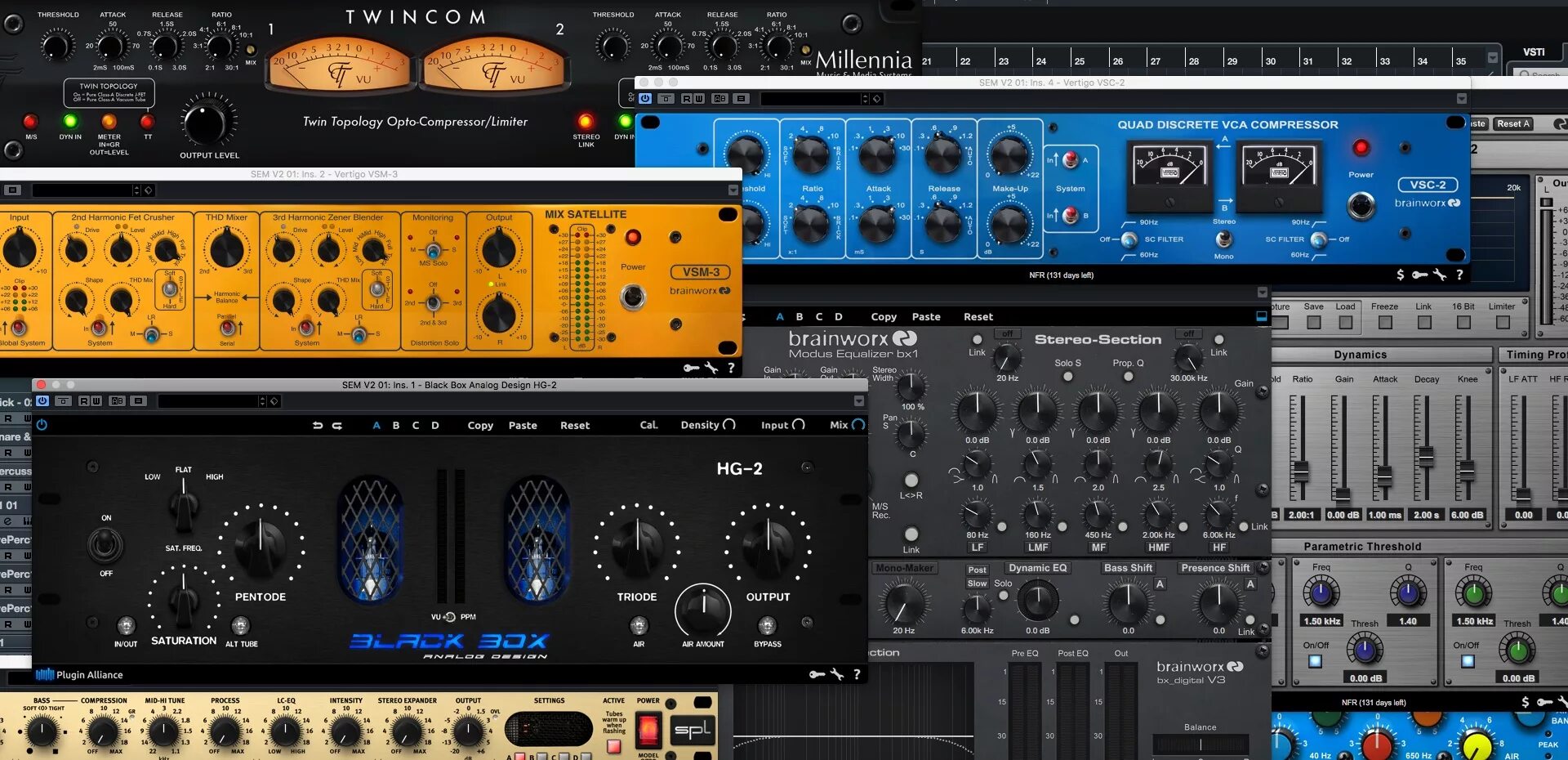The image size is (1568, 760).
Task: Open HG-2 window preset dropdown arrow
Action: [262, 400]
